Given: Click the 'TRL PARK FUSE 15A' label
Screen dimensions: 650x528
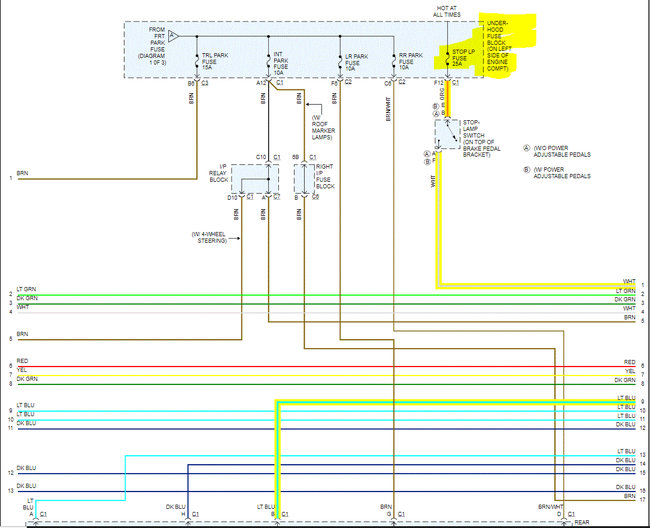Looking at the screenshot, I should pyautogui.click(x=214, y=61).
